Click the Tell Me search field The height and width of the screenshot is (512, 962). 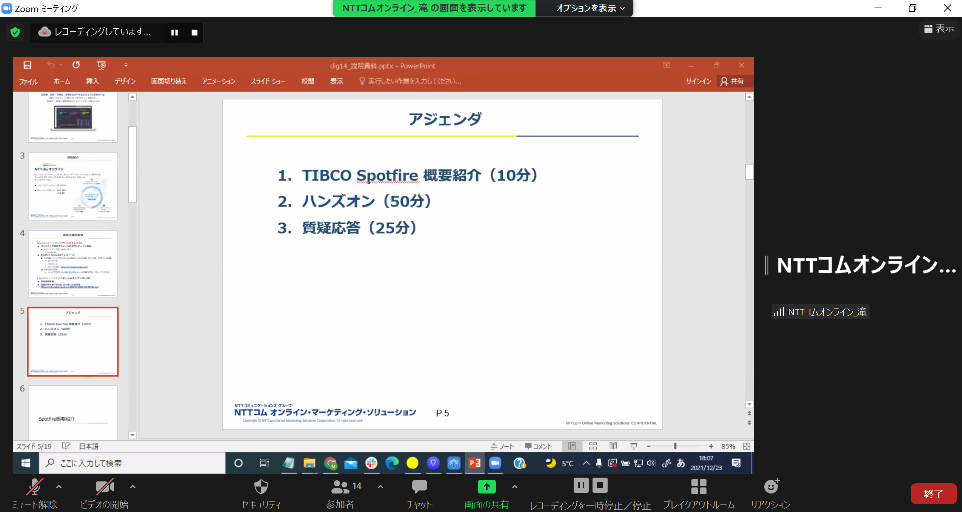click(410, 82)
